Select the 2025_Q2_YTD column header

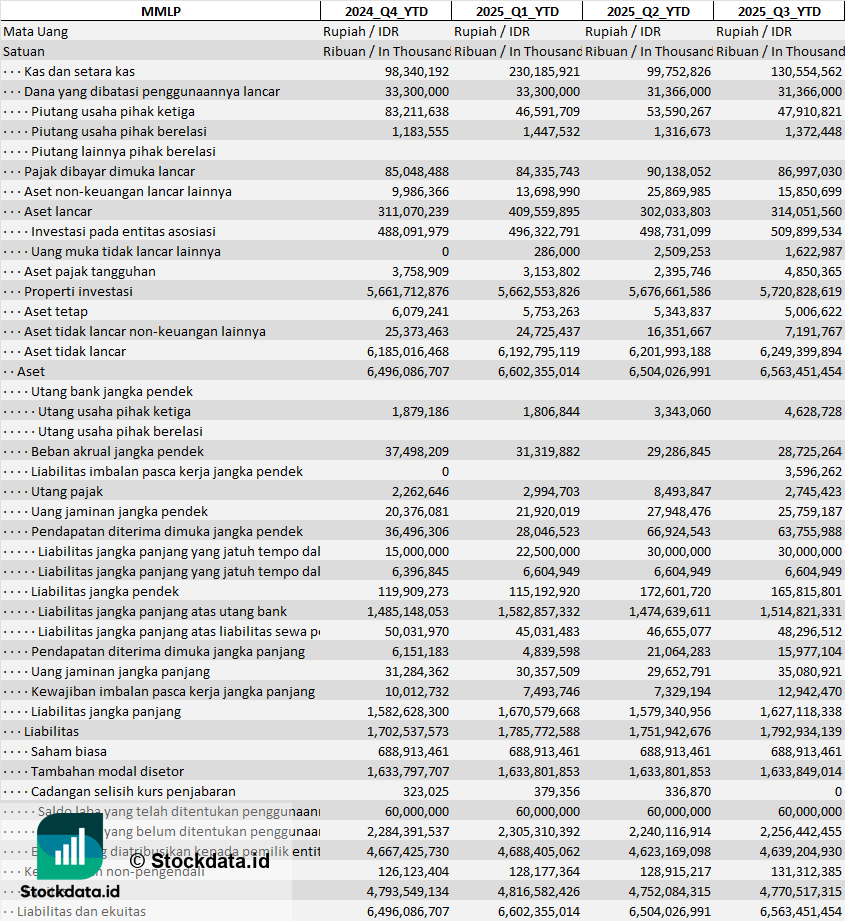[648, 11]
